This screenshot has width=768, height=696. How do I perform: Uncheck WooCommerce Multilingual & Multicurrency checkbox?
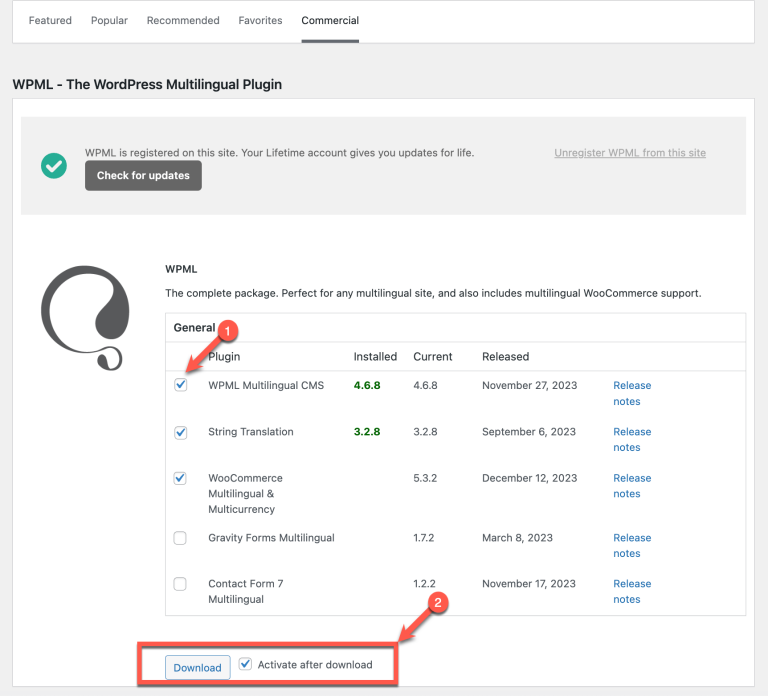[180, 478]
